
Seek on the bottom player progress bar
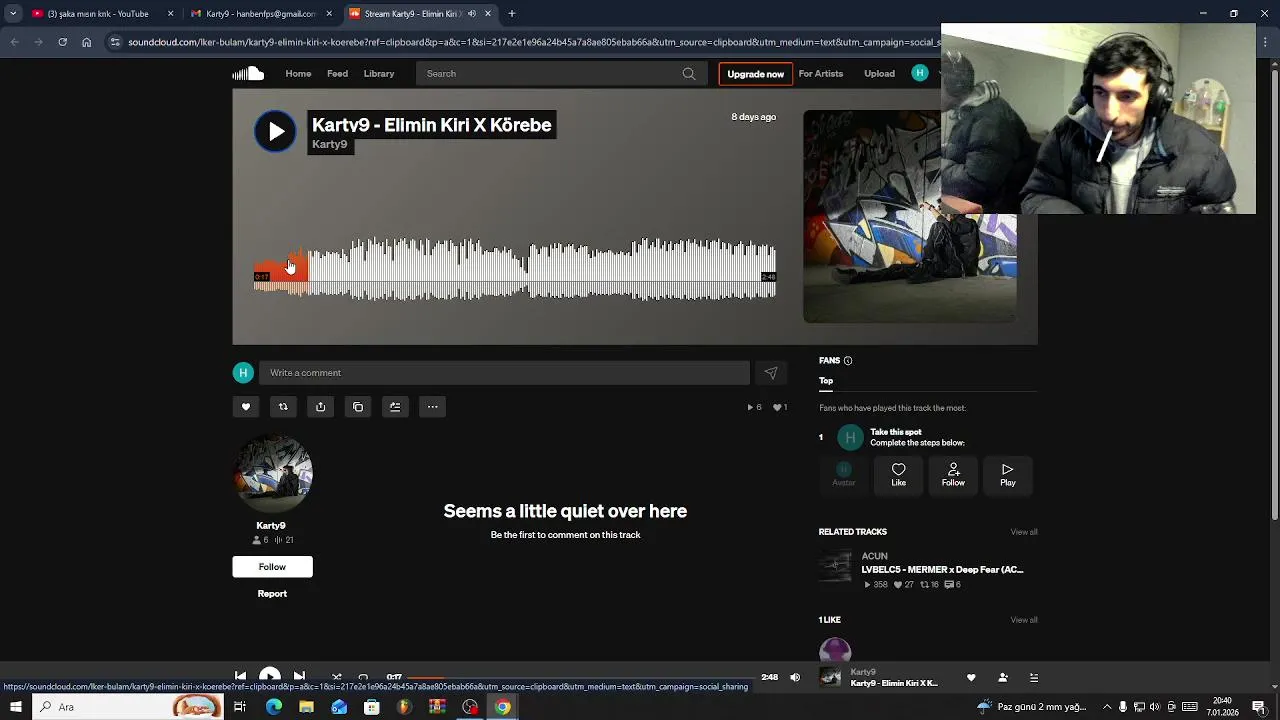tap(580, 677)
